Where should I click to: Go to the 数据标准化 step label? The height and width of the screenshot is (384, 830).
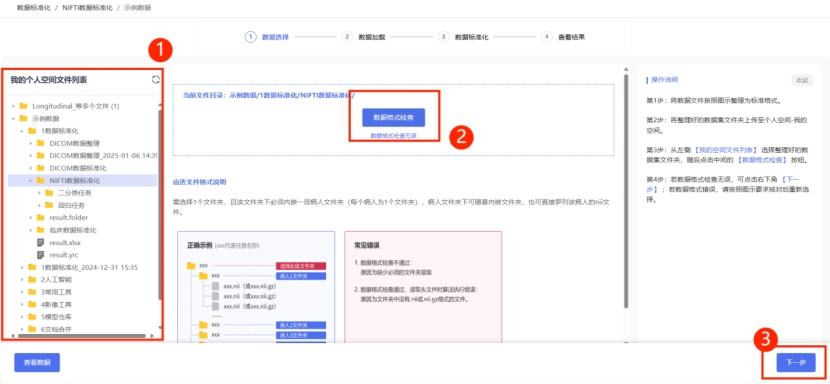[472, 37]
